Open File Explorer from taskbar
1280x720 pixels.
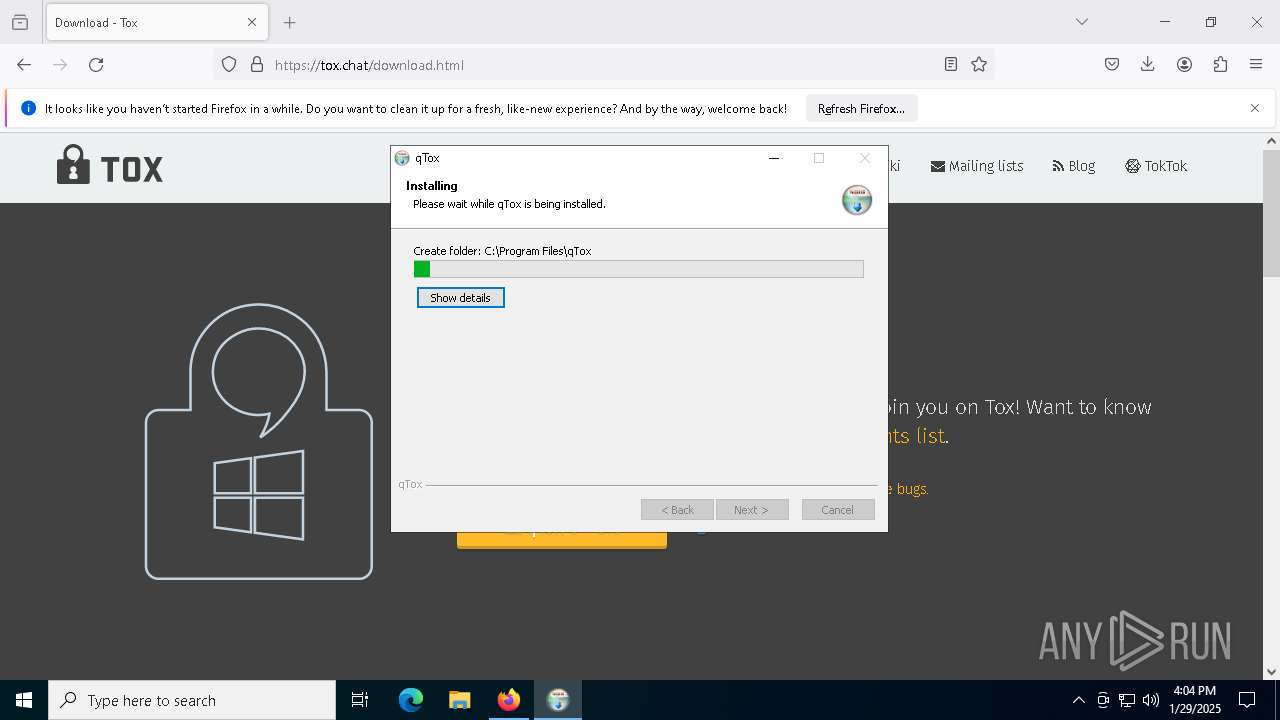[x=459, y=700]
